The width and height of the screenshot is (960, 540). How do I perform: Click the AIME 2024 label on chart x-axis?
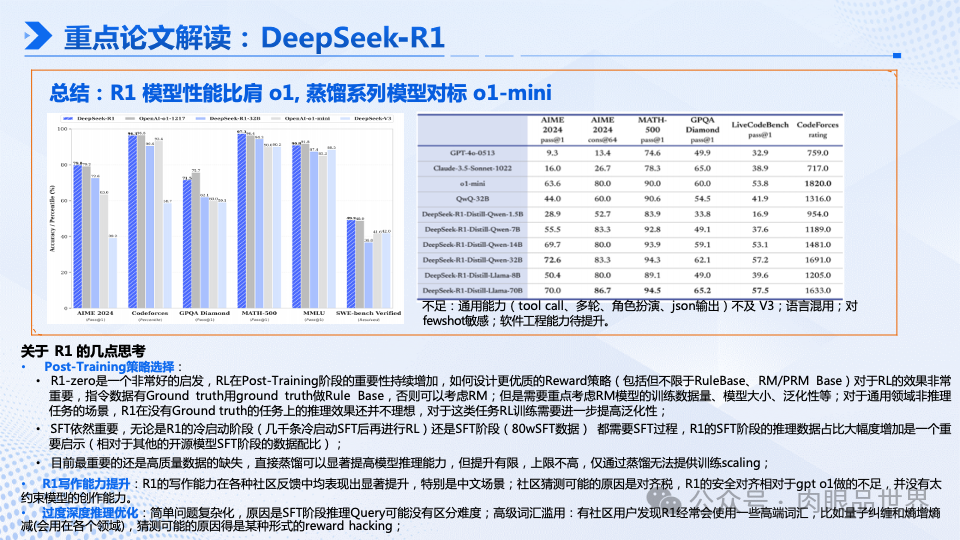[95, 315]
